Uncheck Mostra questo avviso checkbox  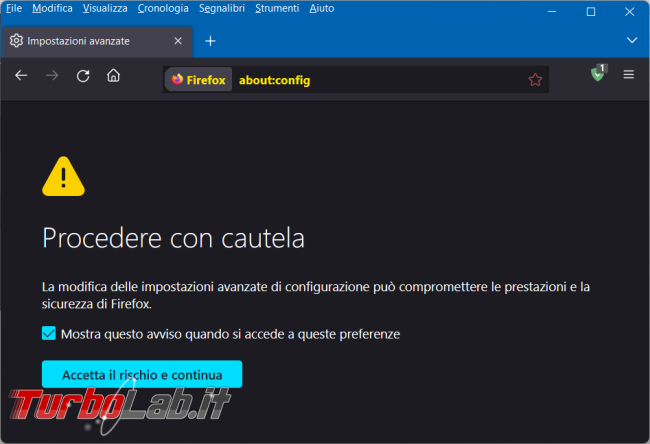tap(49, 333)
